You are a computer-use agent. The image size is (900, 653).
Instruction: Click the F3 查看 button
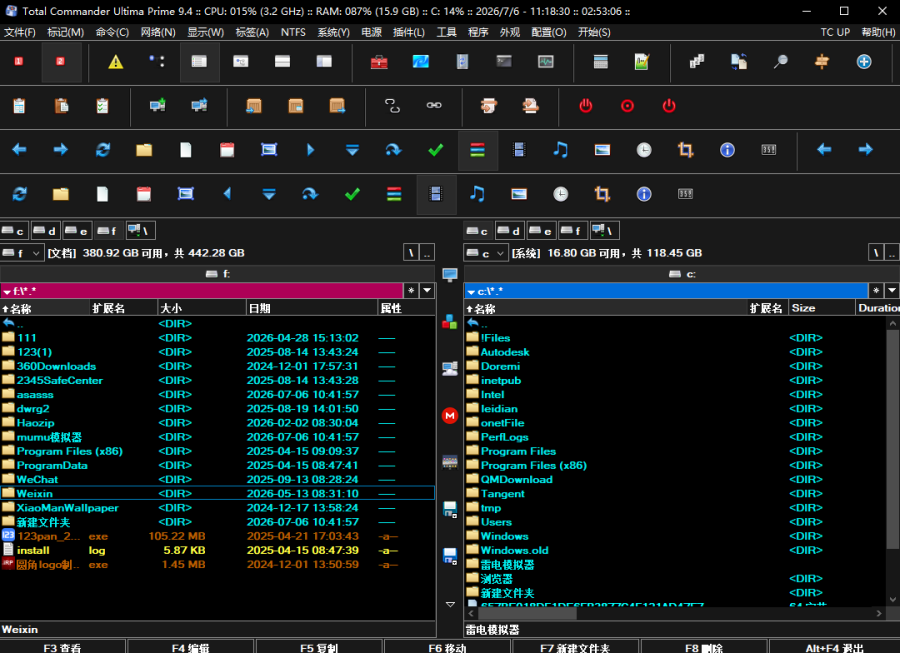point(62,647)
